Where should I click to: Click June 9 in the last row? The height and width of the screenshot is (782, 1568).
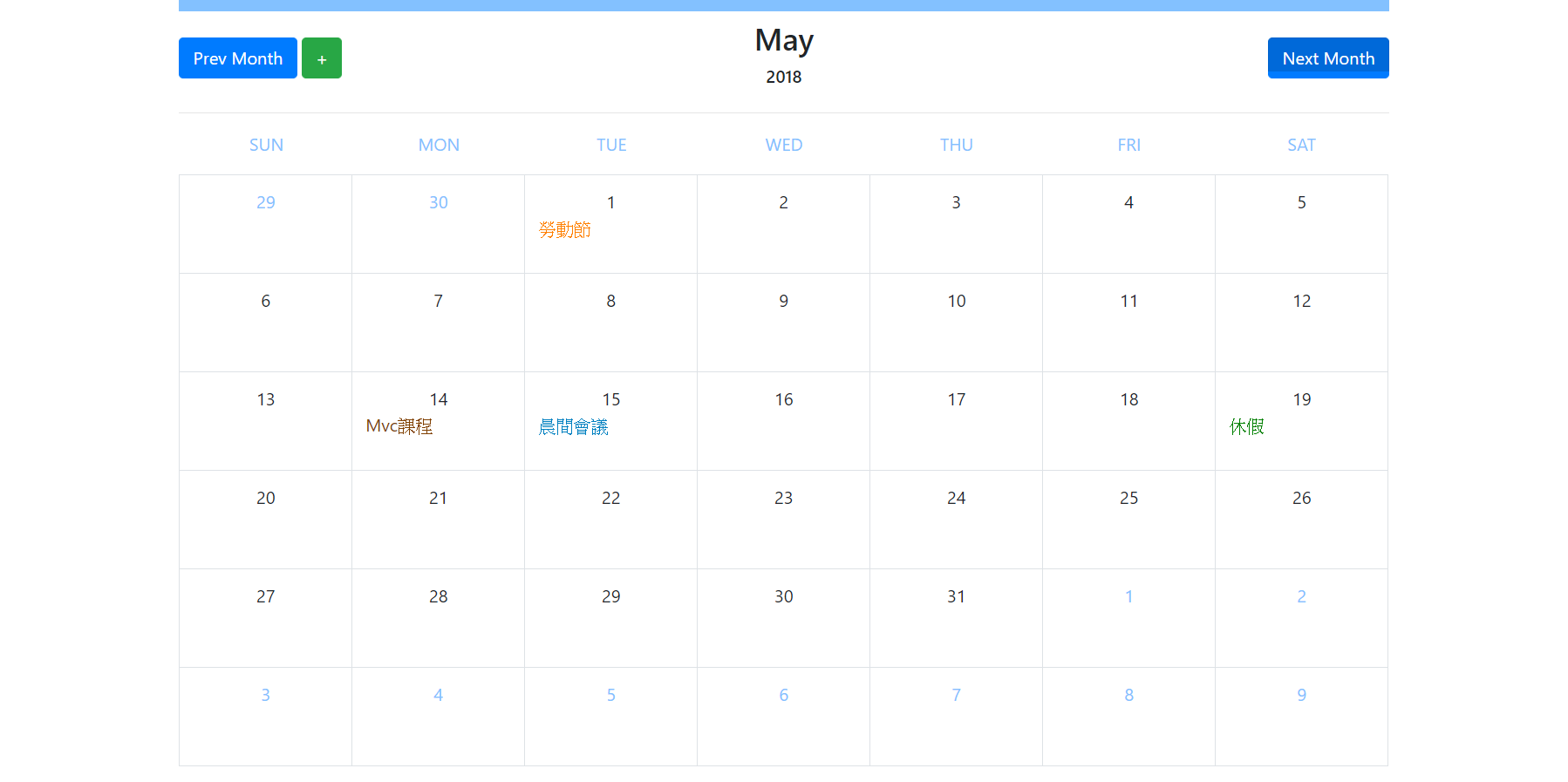[x=1301, y=716]
